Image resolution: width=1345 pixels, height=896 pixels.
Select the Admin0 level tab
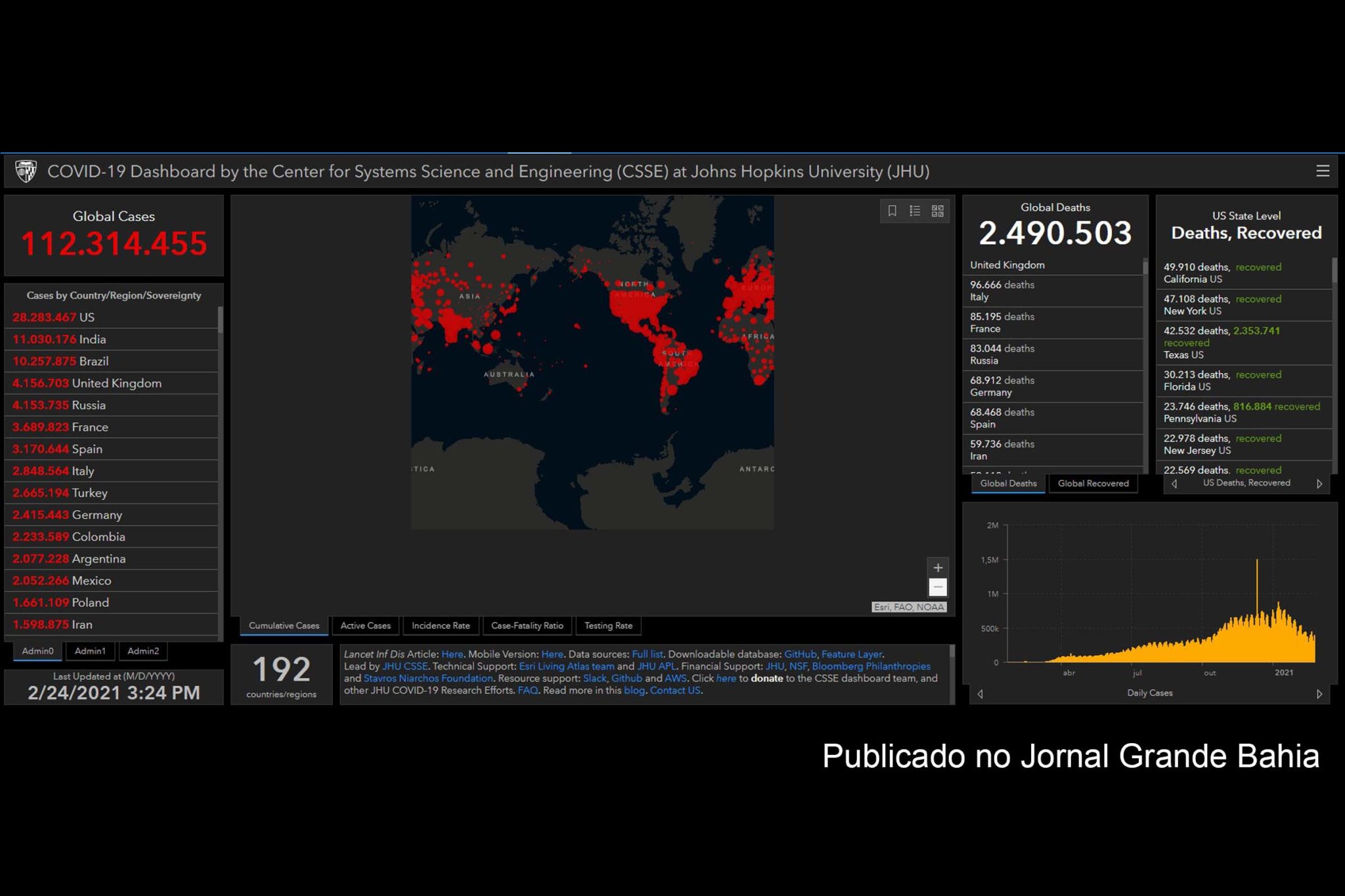coord(37,651)
